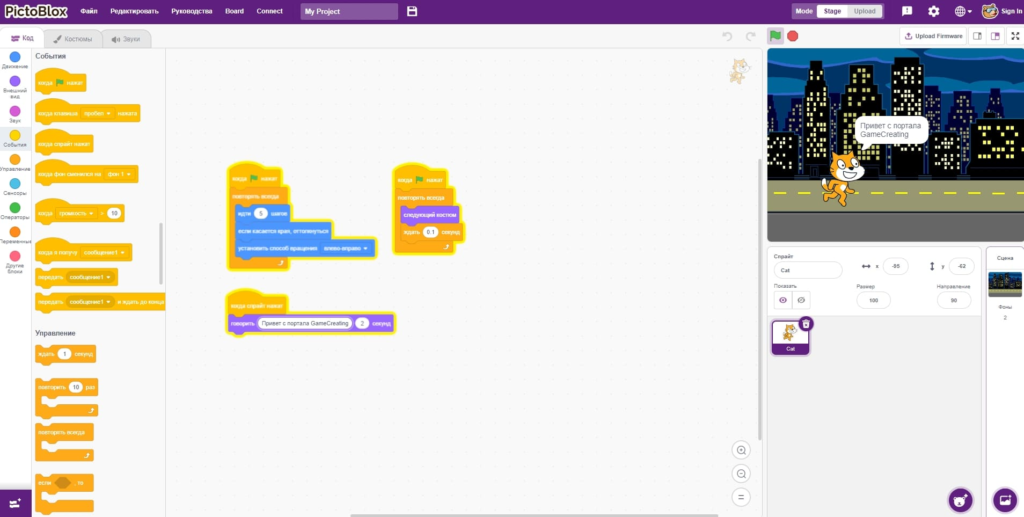Show the sprite using eye button
Viewport: 1024px width, 517px height.
(x=783, y=300)
